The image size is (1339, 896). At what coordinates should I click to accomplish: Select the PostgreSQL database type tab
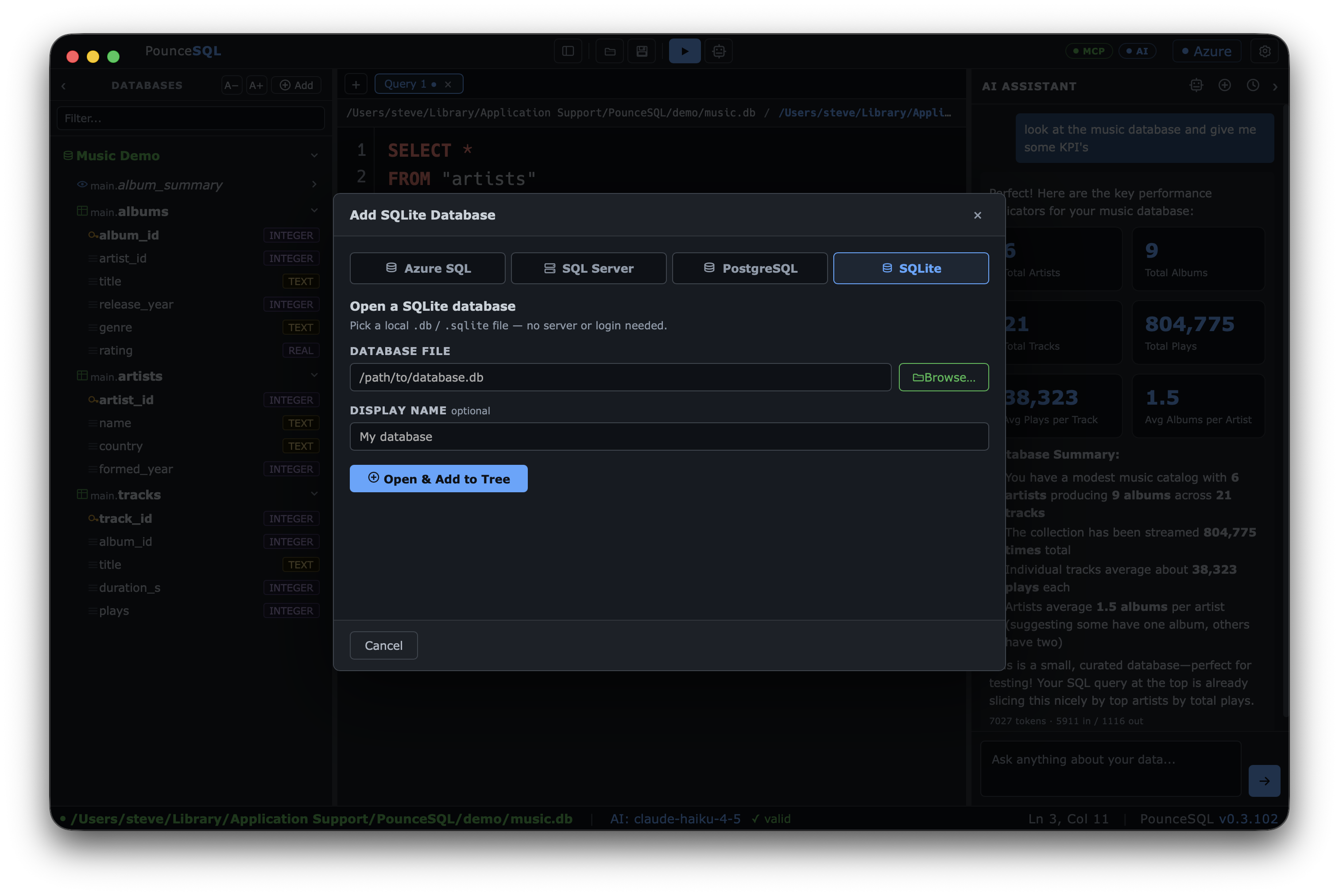point(749,268)
